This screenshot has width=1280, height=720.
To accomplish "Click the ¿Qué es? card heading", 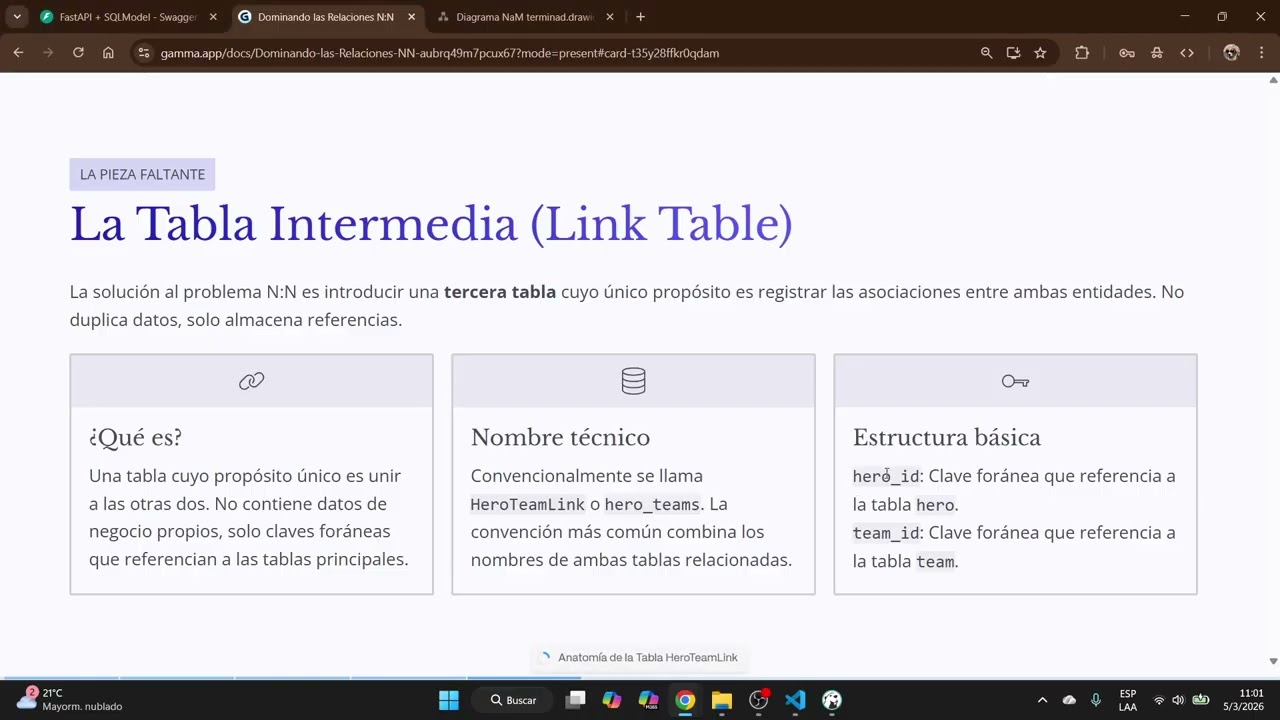I will [x=136, y=437].
